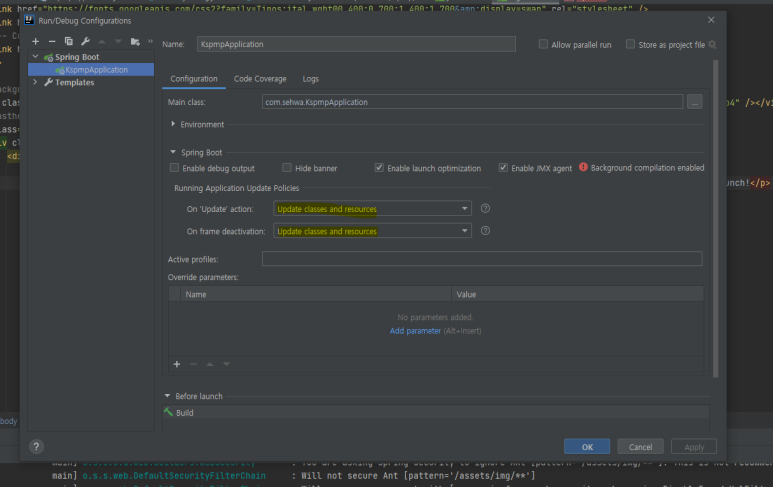Screen dimensions: 773x487
Task: Move configuration up arrow in toolbar
Action: [x=102, y=41]
